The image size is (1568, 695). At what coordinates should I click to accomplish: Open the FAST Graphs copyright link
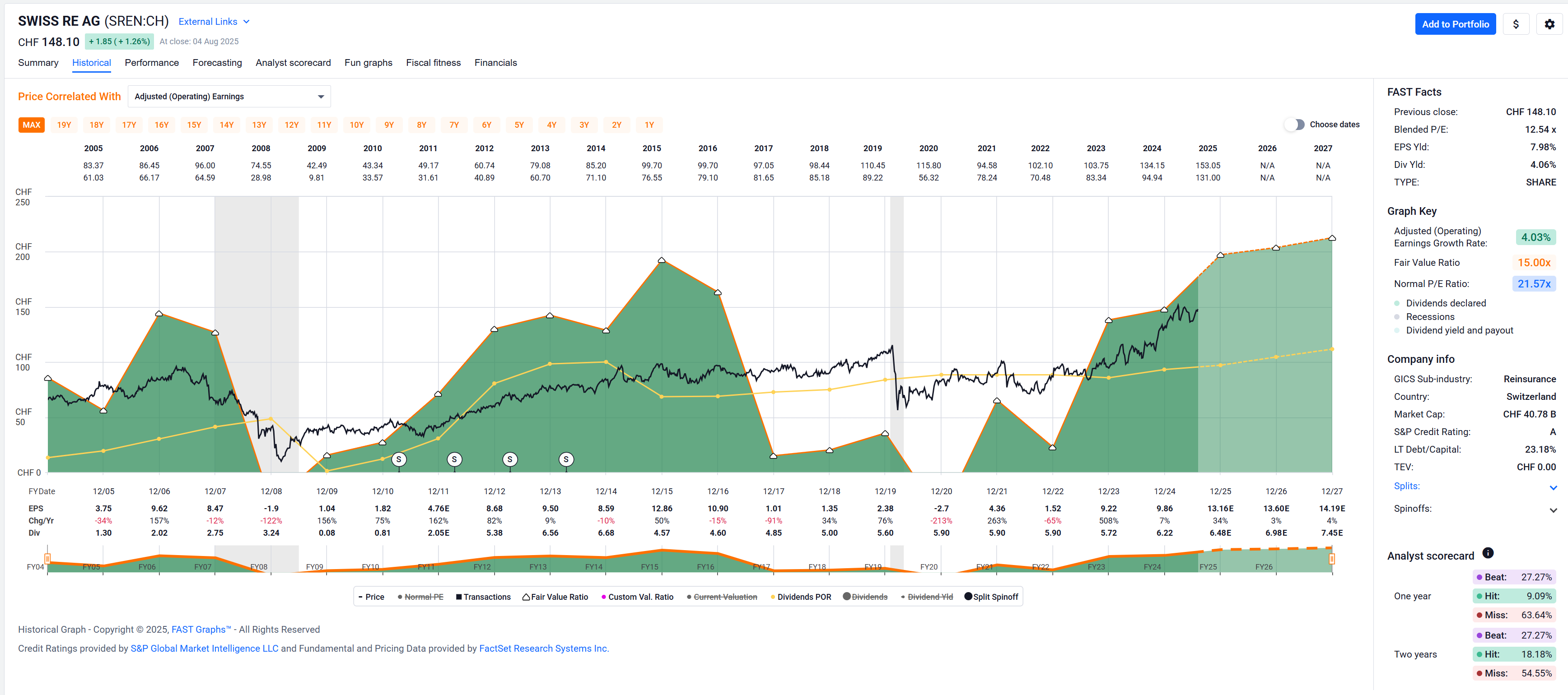pyautogui.click(x=201, y=629)
